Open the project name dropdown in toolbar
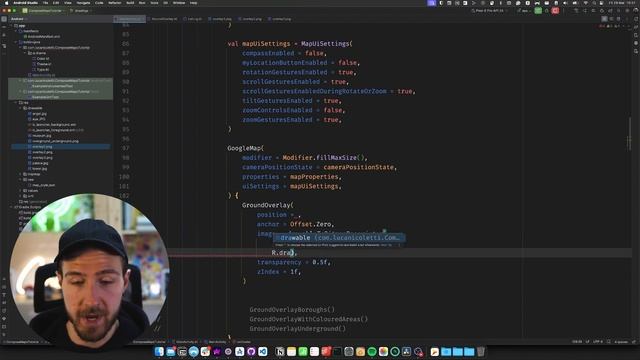 (x=43, y=11)
